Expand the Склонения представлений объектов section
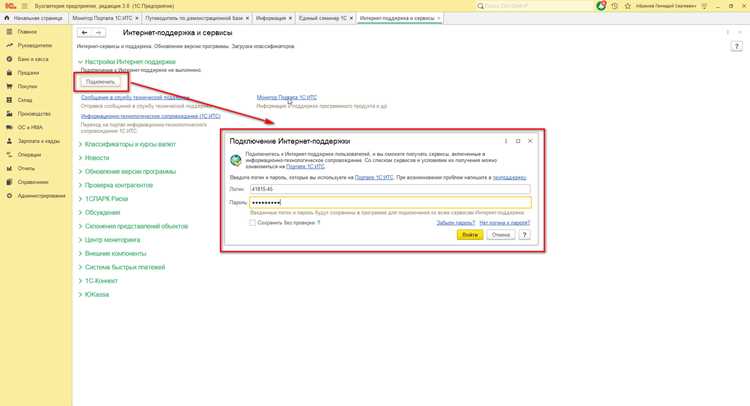 [133, 226]
